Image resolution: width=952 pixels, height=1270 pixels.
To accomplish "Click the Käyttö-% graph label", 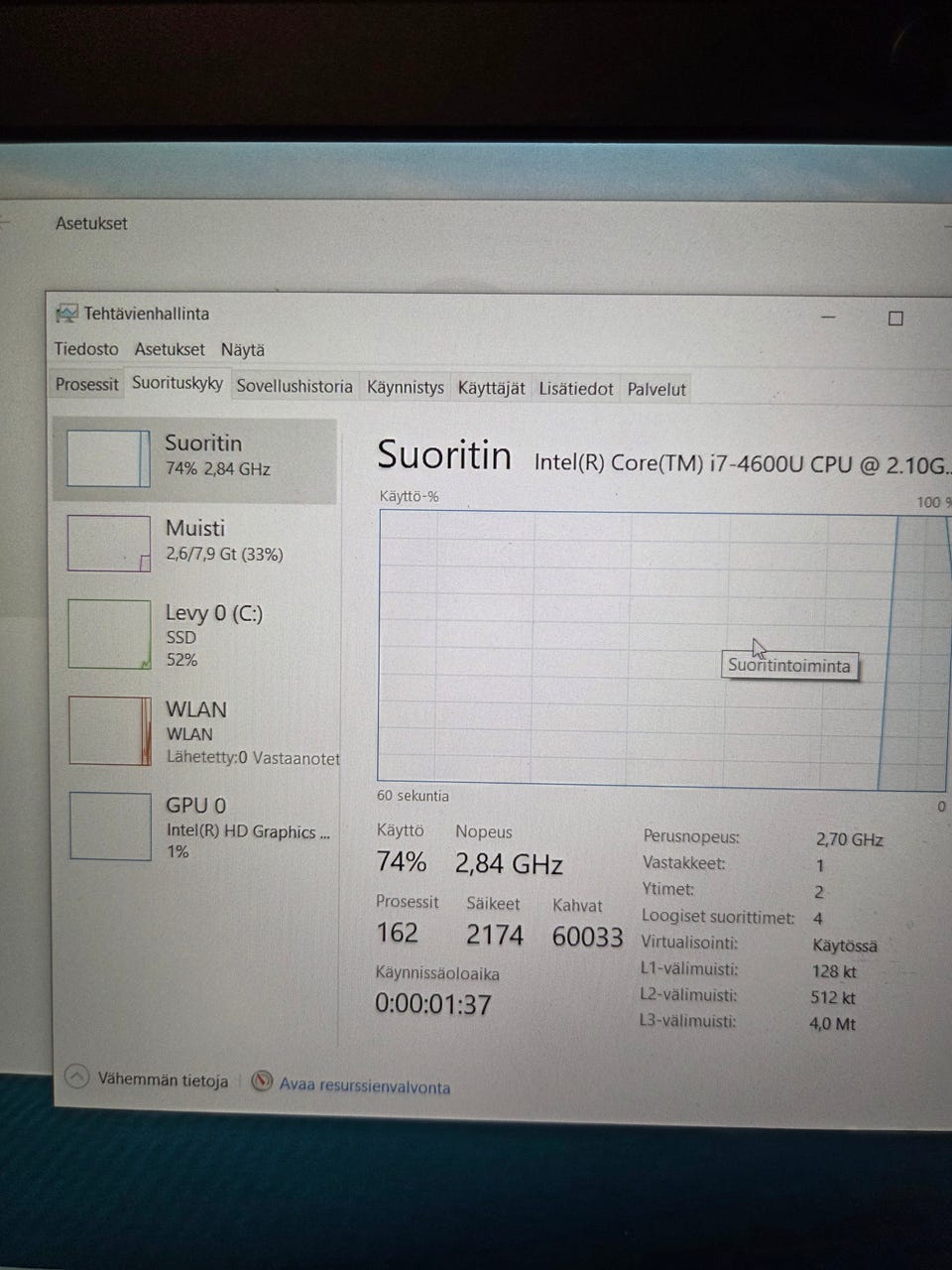I will click(409, 496).
